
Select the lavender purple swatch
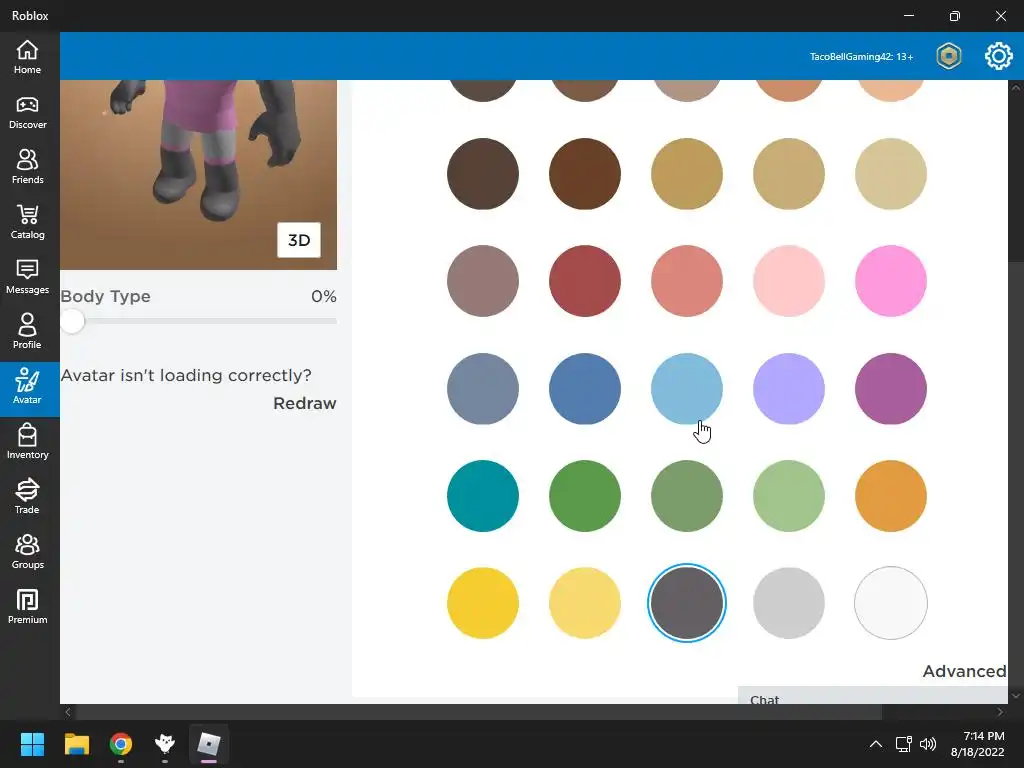pos(788,389)
